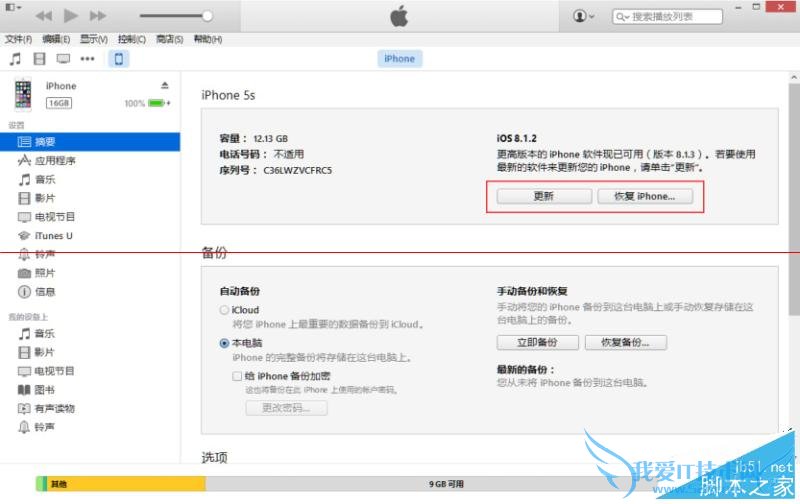Eject the iPhone device
The image size is (800, 504).
pos(165,85)
